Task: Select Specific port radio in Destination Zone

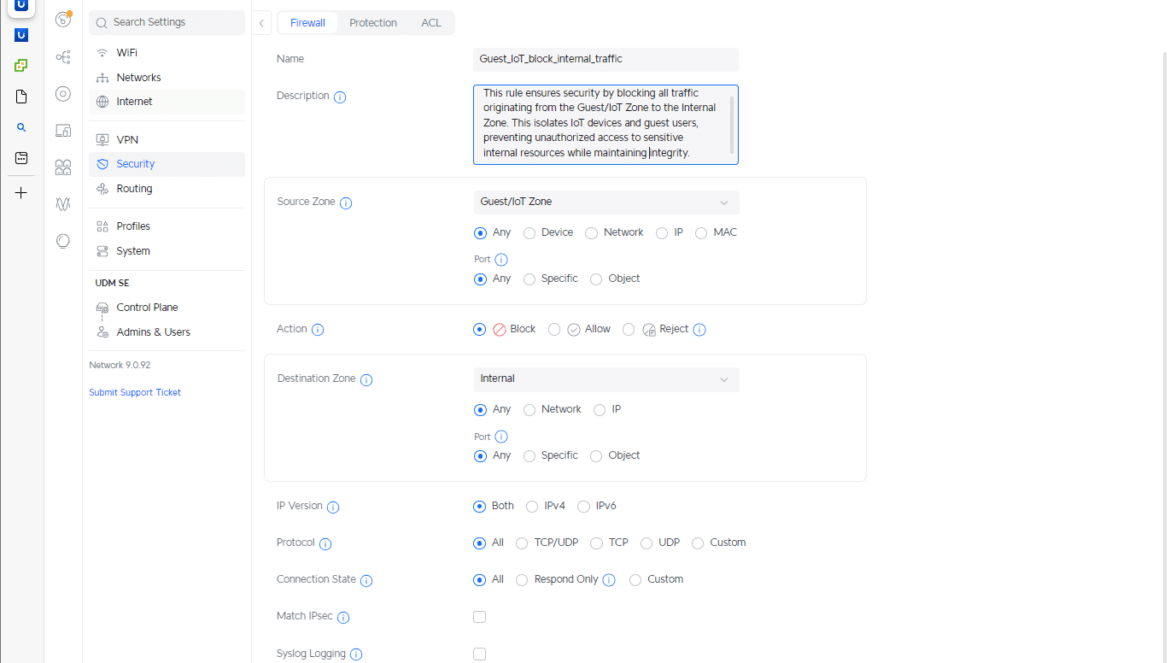Action: tap(529, 456)
